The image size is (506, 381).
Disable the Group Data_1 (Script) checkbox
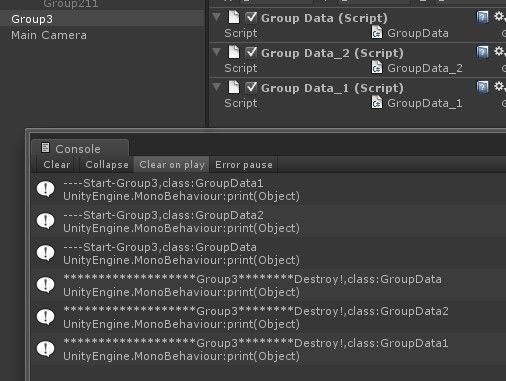pos(251,87)
